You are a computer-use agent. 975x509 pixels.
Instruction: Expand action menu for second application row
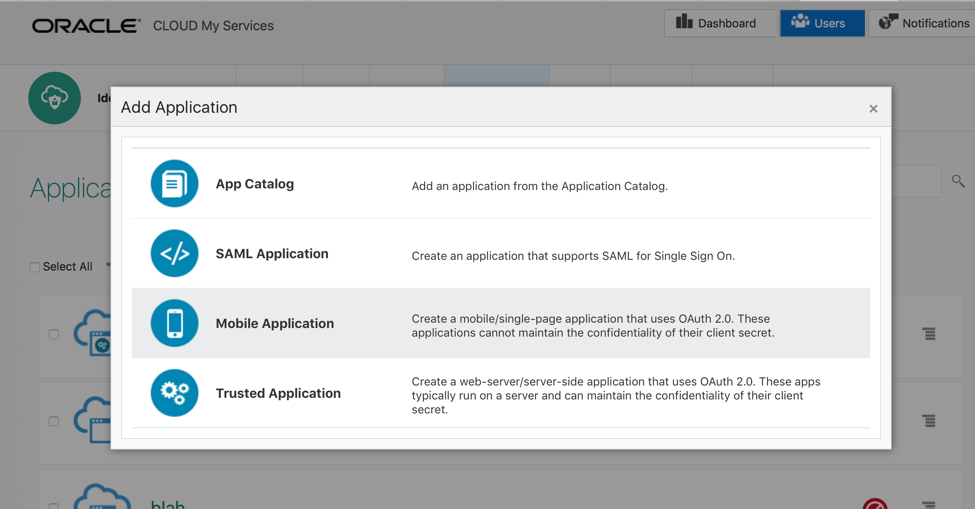click(929, 421)
